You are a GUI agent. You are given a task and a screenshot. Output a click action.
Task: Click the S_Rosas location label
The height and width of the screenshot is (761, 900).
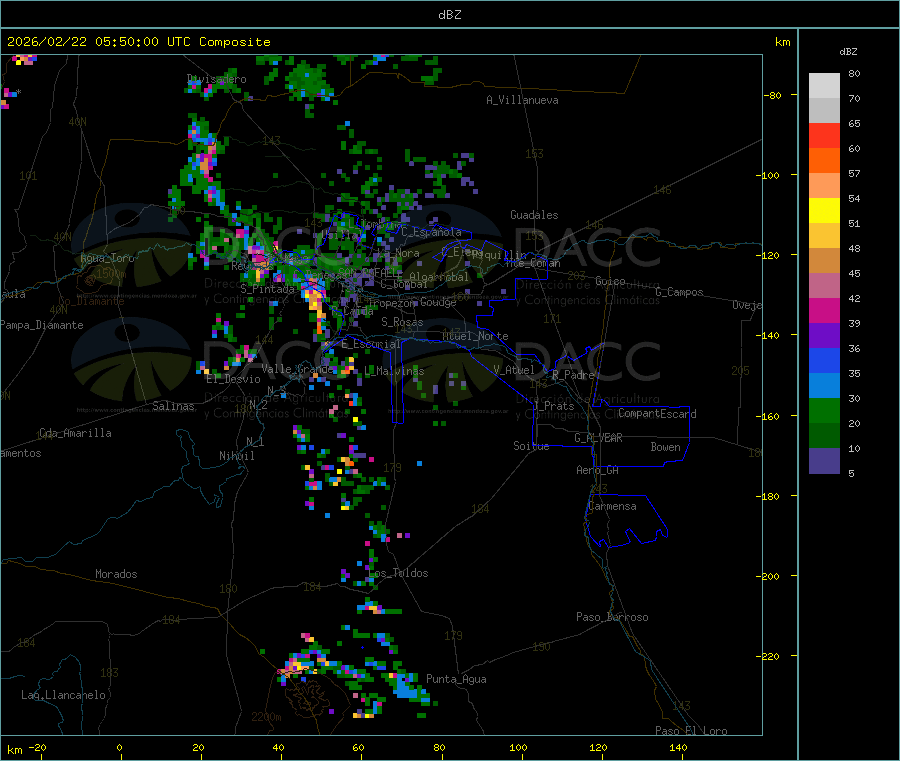coord(402,322)
